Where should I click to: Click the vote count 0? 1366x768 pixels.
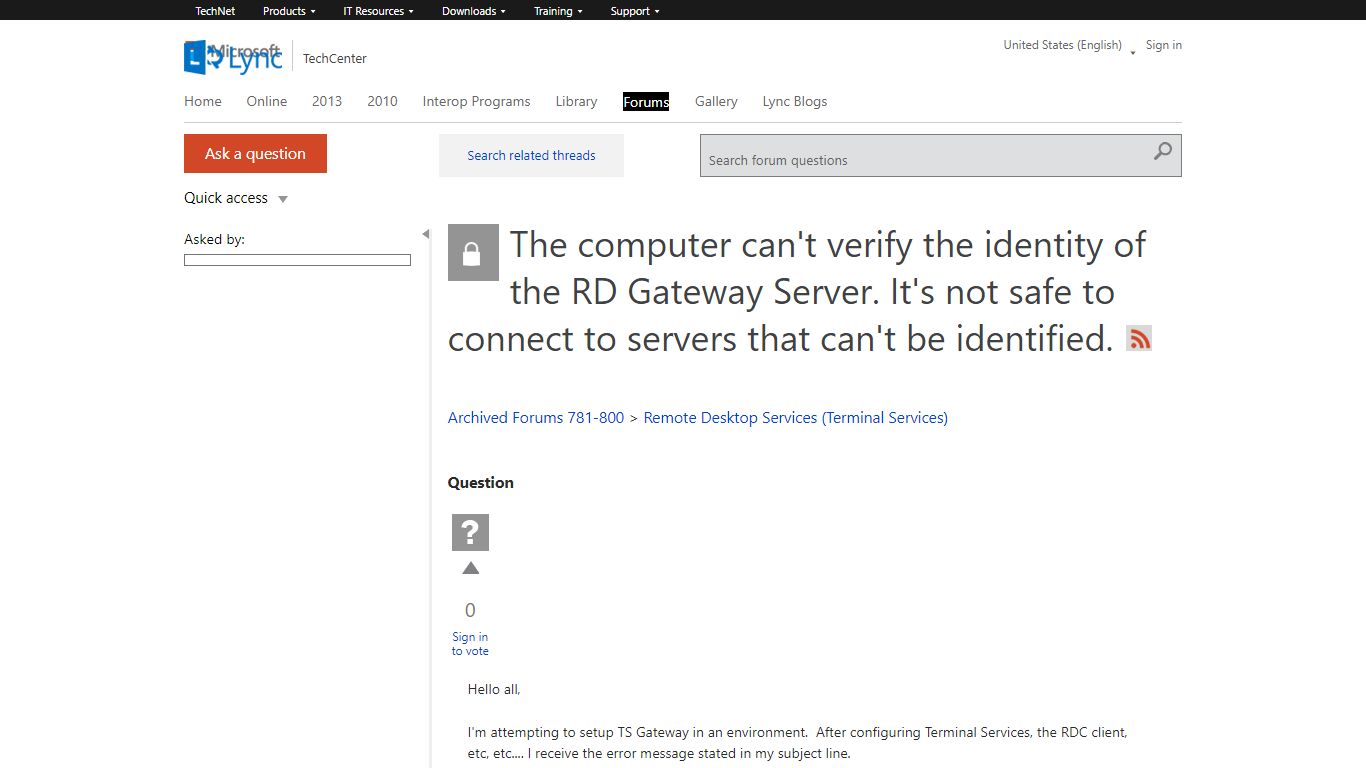click(x=470, y=610)
